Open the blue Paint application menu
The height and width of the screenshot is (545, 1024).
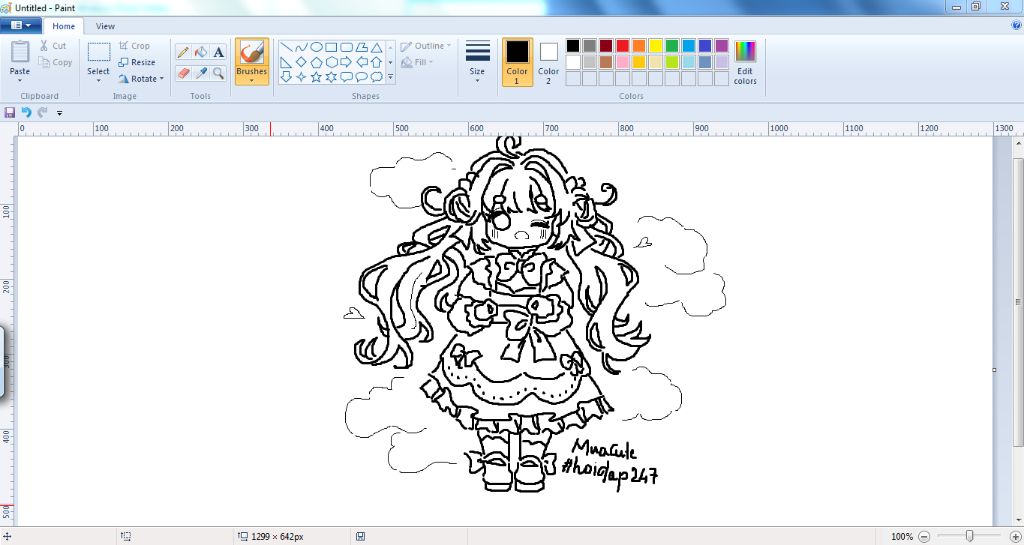[21, 25]
